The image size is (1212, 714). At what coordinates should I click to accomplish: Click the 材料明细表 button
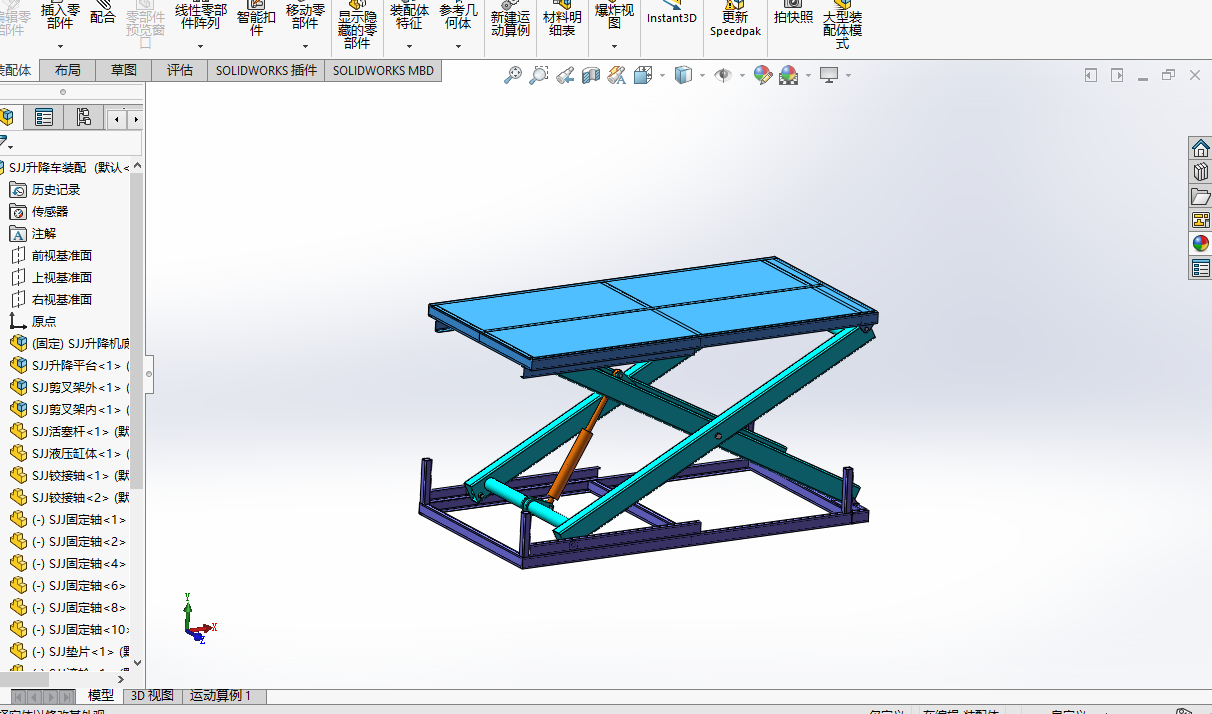[562, 18]
